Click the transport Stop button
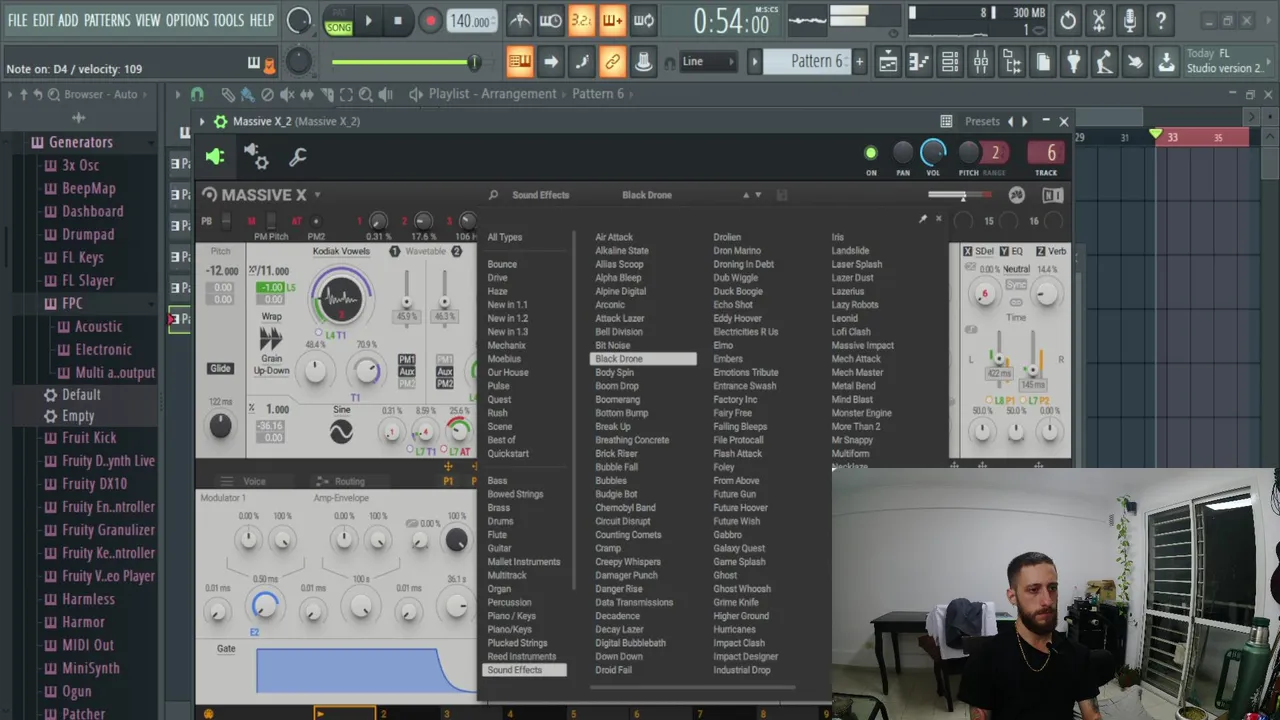This screenshot has width=1280, height=720. pos(398,20)
